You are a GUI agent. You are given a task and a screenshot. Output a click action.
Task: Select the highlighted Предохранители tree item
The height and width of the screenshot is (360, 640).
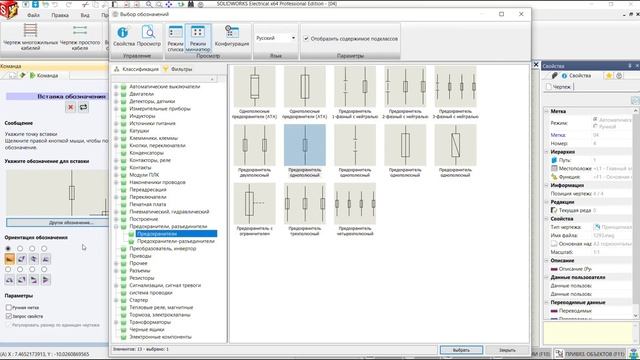(176, 234)
